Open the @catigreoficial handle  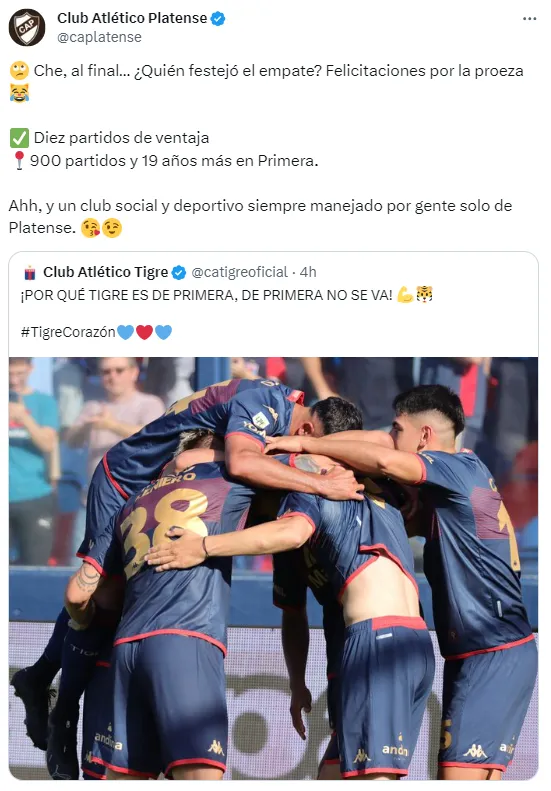click(x=239, y=272)
